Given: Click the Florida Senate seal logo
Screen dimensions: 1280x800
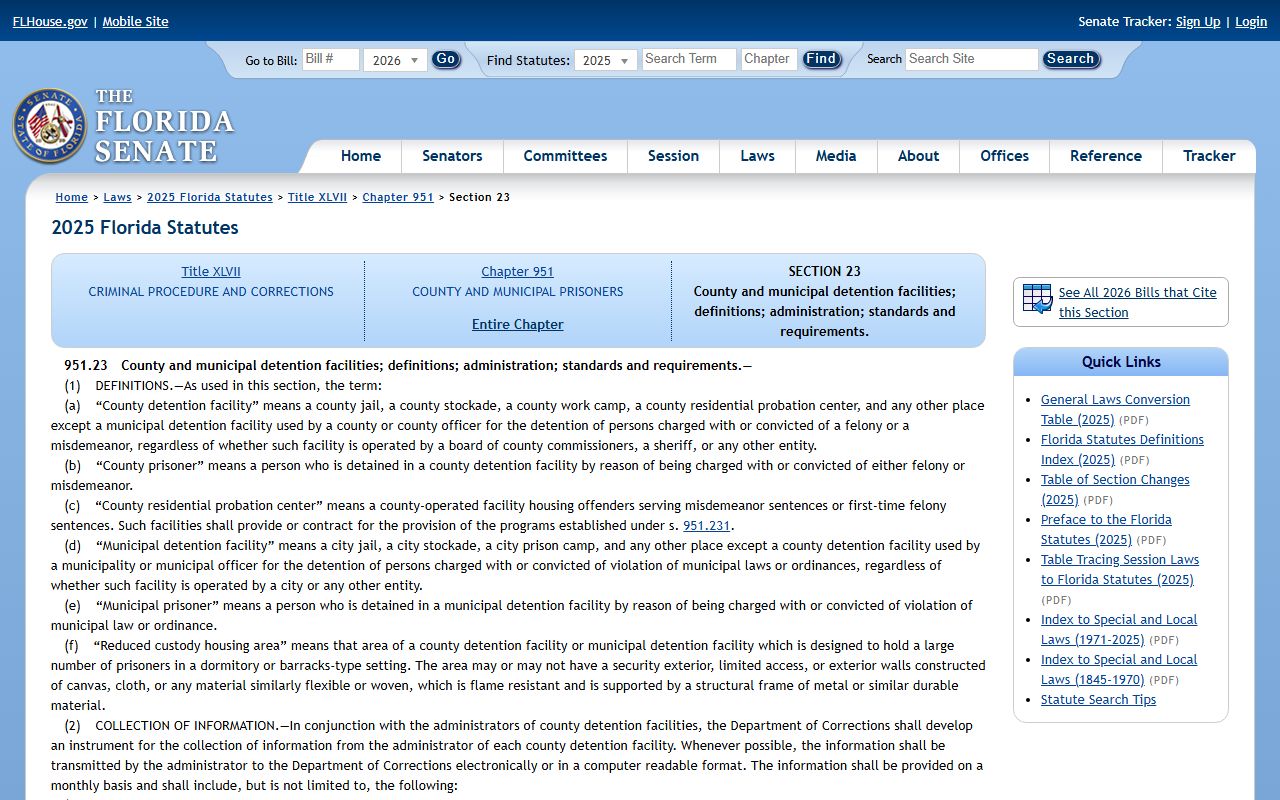Looking at the screenshot, I should [x=50, y=126].
